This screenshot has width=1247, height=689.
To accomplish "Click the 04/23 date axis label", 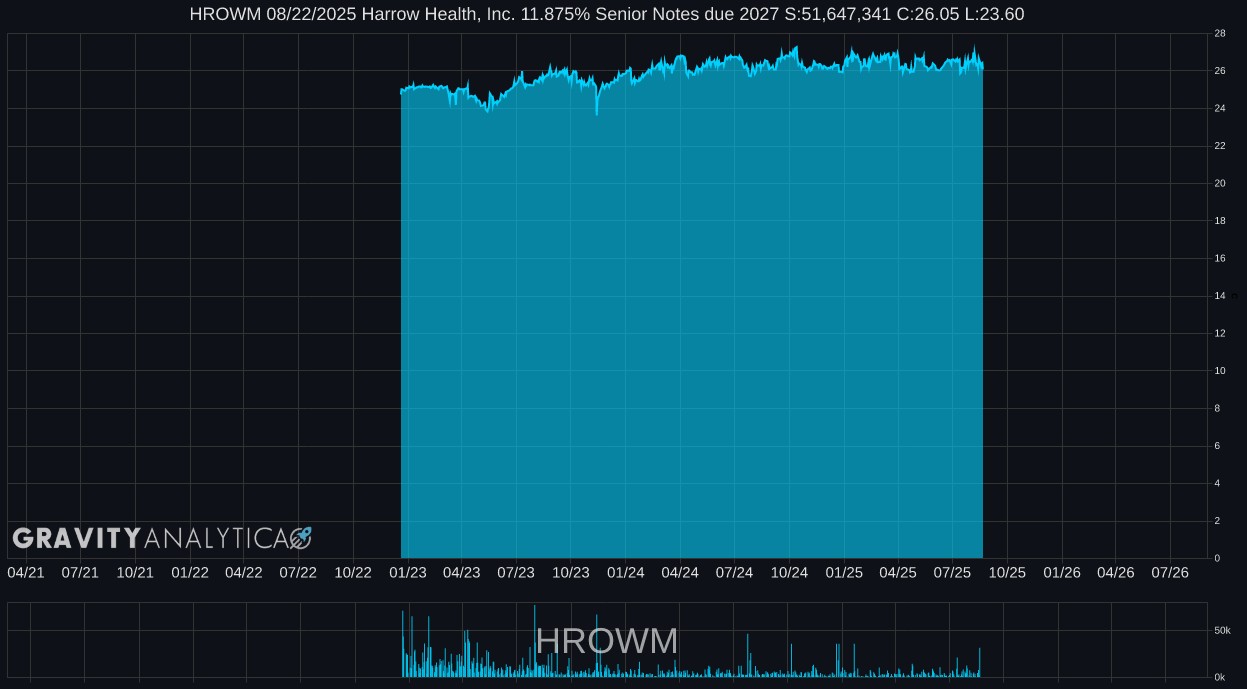I will click(x=462, y=572).
